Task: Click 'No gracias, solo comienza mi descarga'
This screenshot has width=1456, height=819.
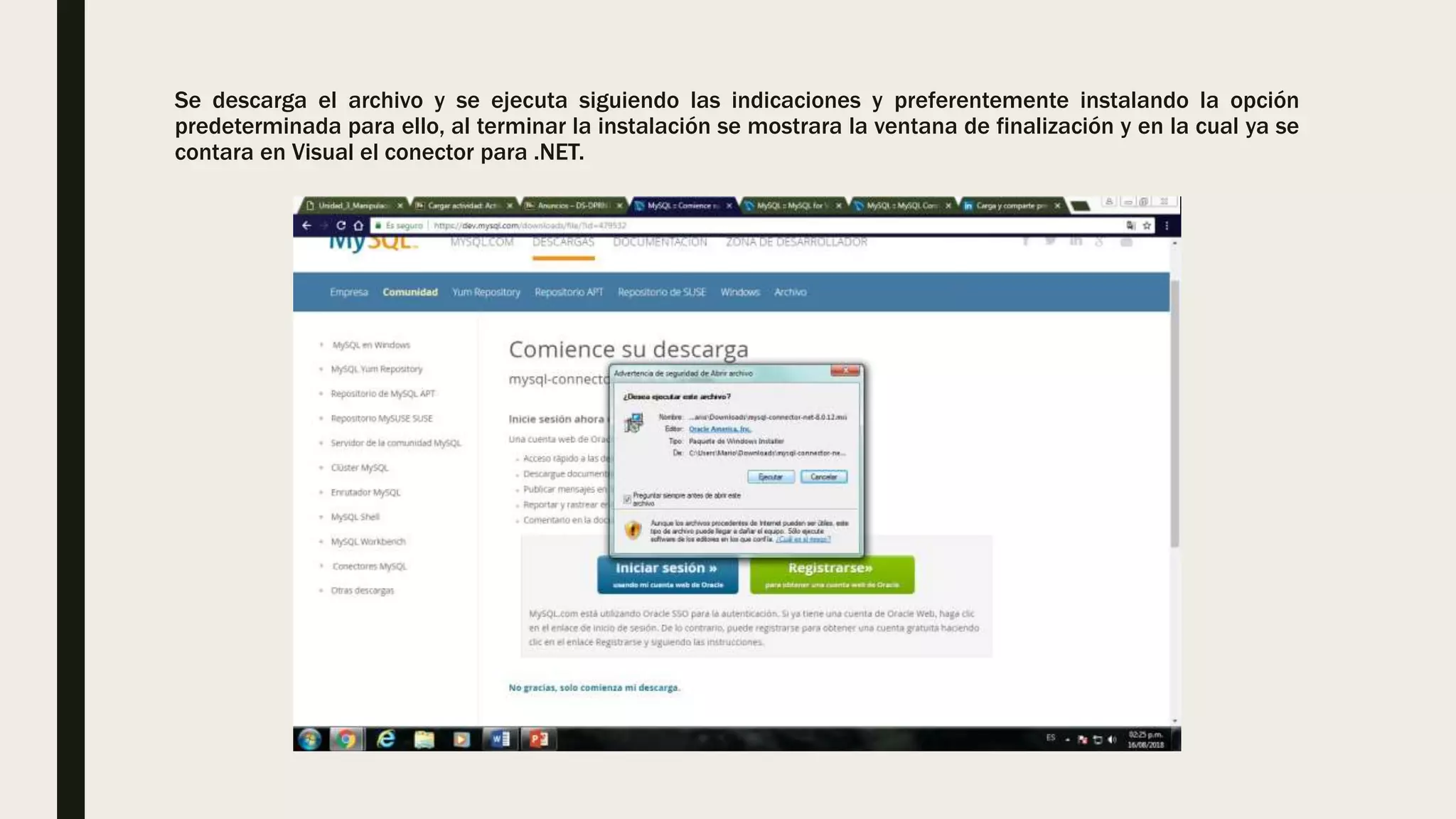Action: click(594, 687)
